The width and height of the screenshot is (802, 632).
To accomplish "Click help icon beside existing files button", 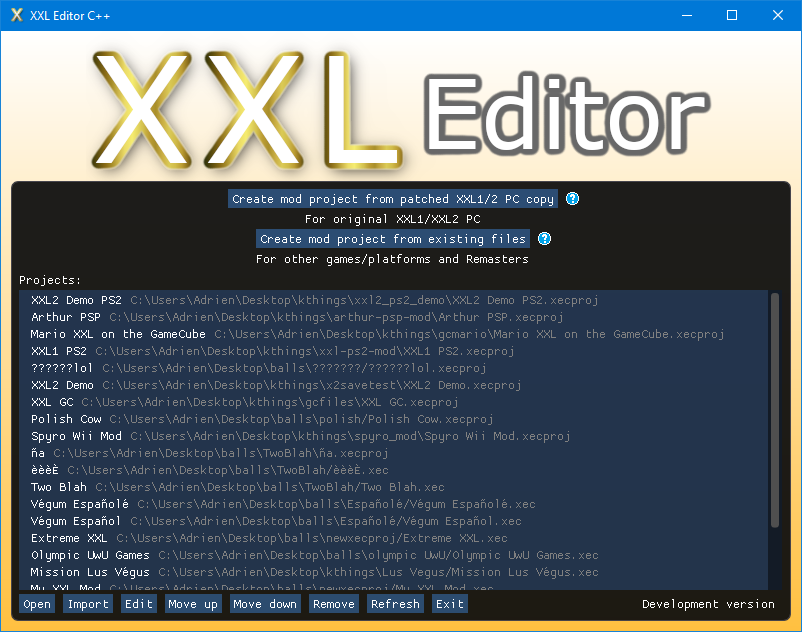I will pos(545,239).
